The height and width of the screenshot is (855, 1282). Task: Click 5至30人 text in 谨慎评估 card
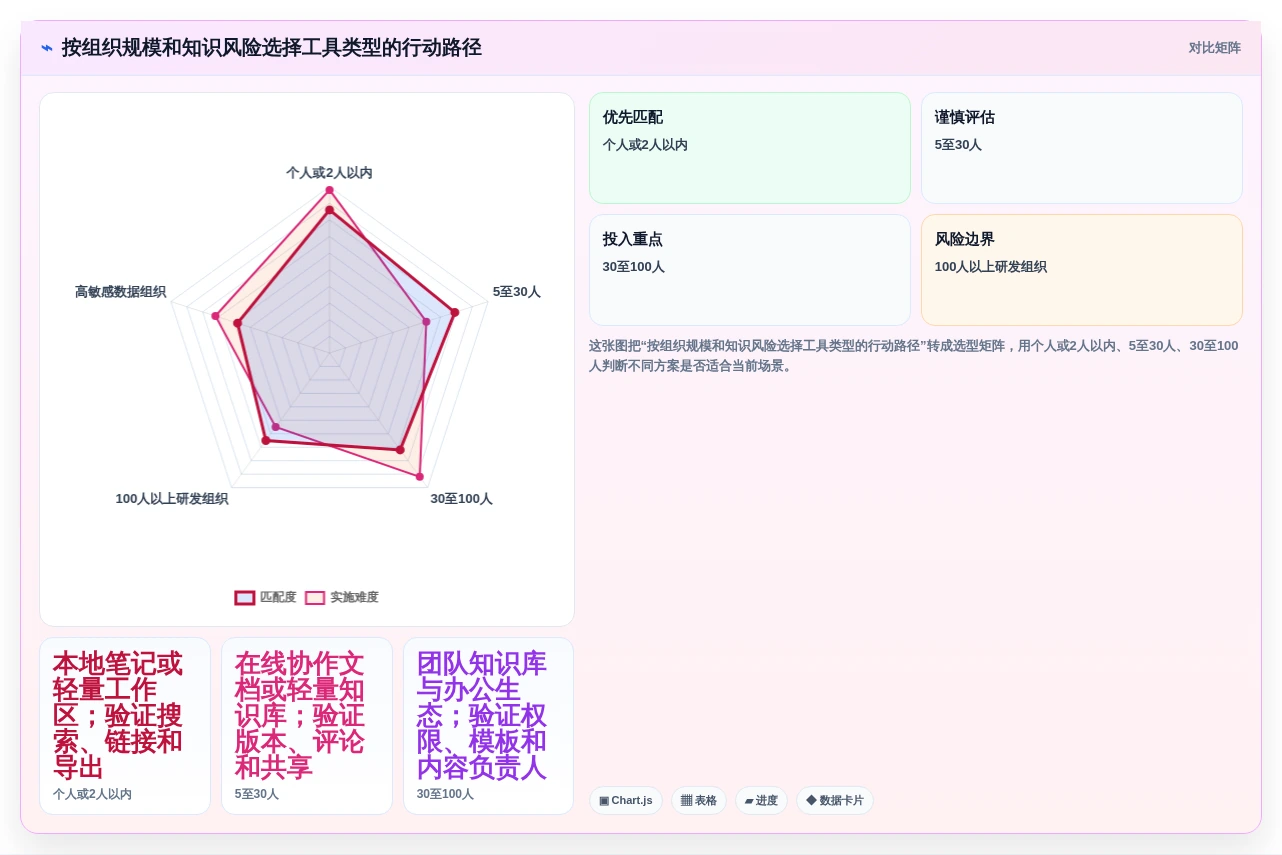958,145
